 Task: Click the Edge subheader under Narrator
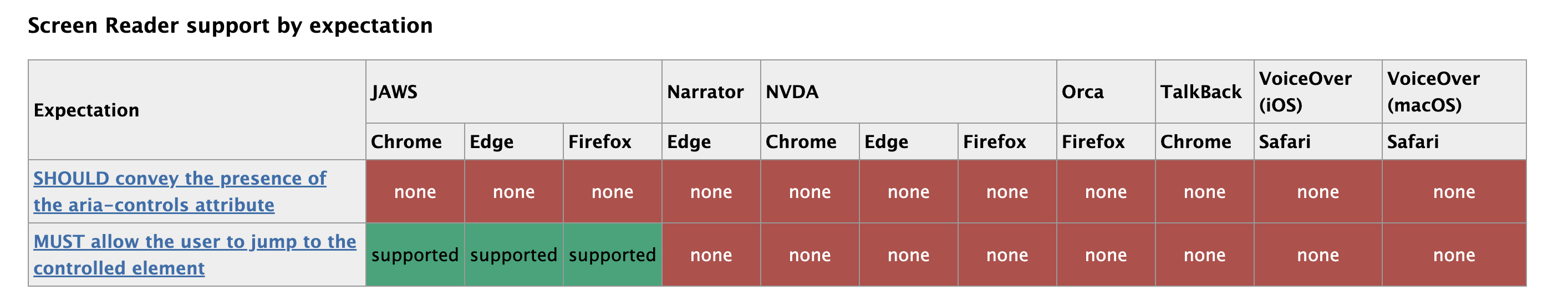[x=689, y=142]
